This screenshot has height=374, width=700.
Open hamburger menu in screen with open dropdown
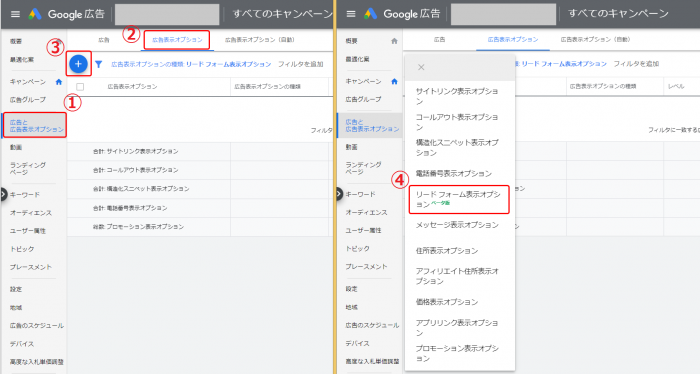[x=351, y=14]
